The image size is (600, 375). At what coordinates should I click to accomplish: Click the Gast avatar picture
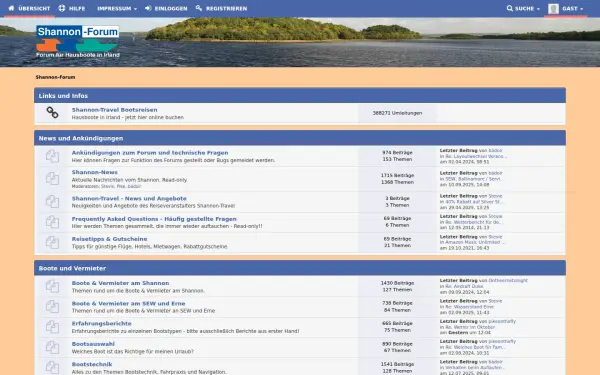click(x=553, y=8)
